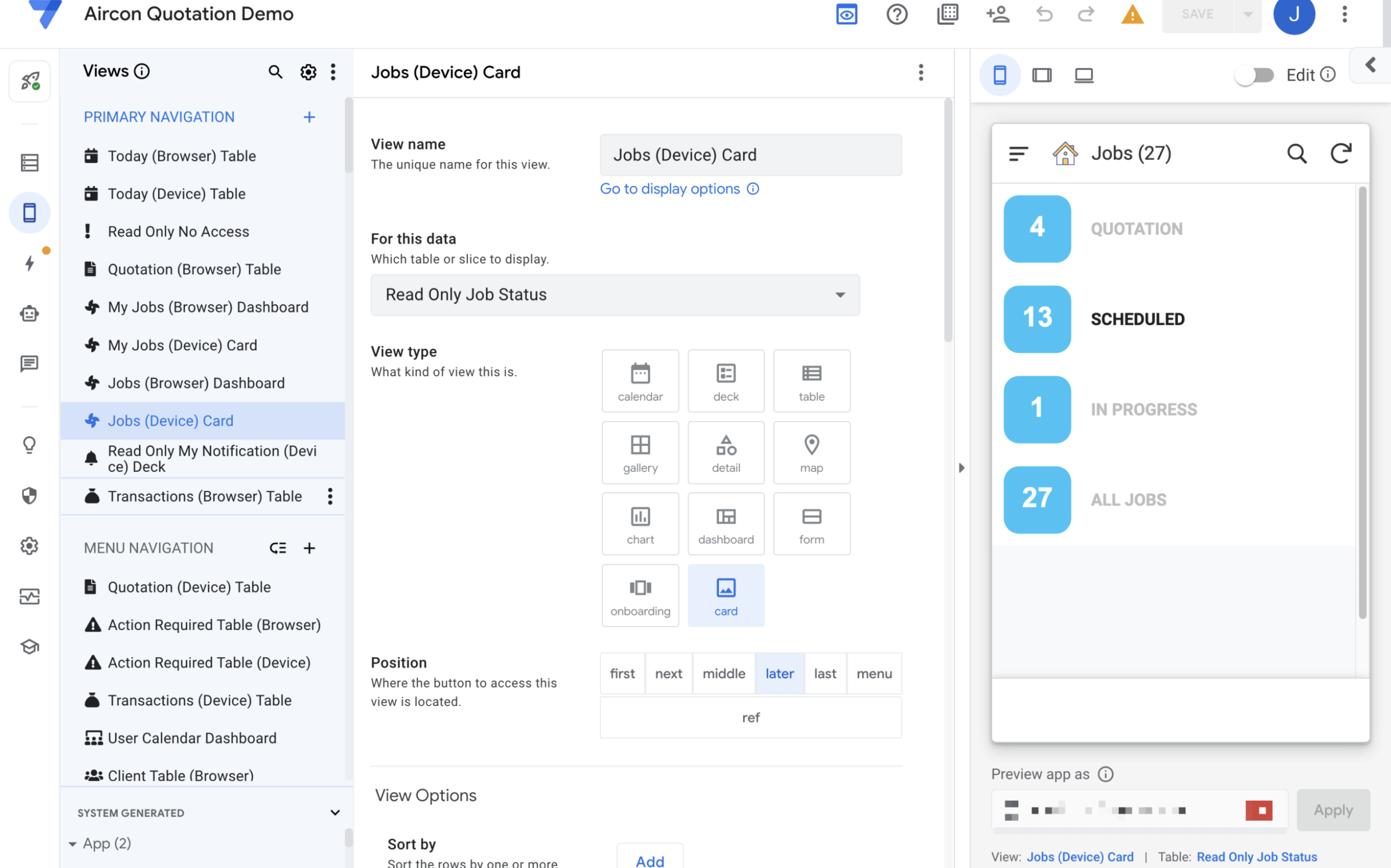Viewport: 1391px width, 868px height.
Task: Open the account avatar labeled J
Action: (x=1294, y=14)
